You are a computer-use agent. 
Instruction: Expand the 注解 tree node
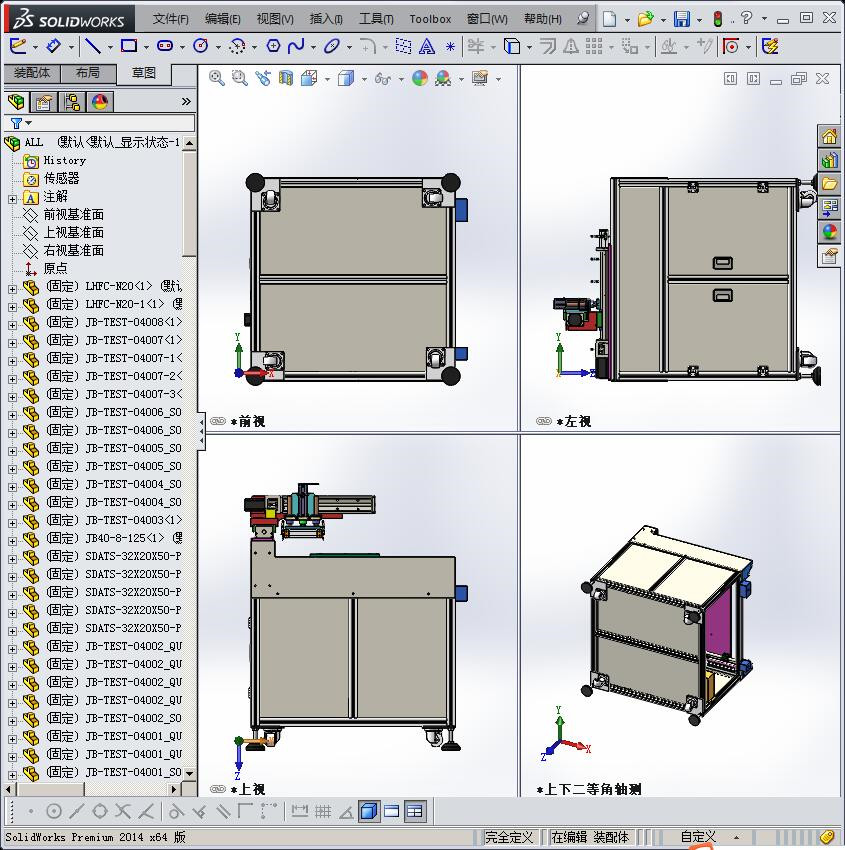tap(12, 199)
